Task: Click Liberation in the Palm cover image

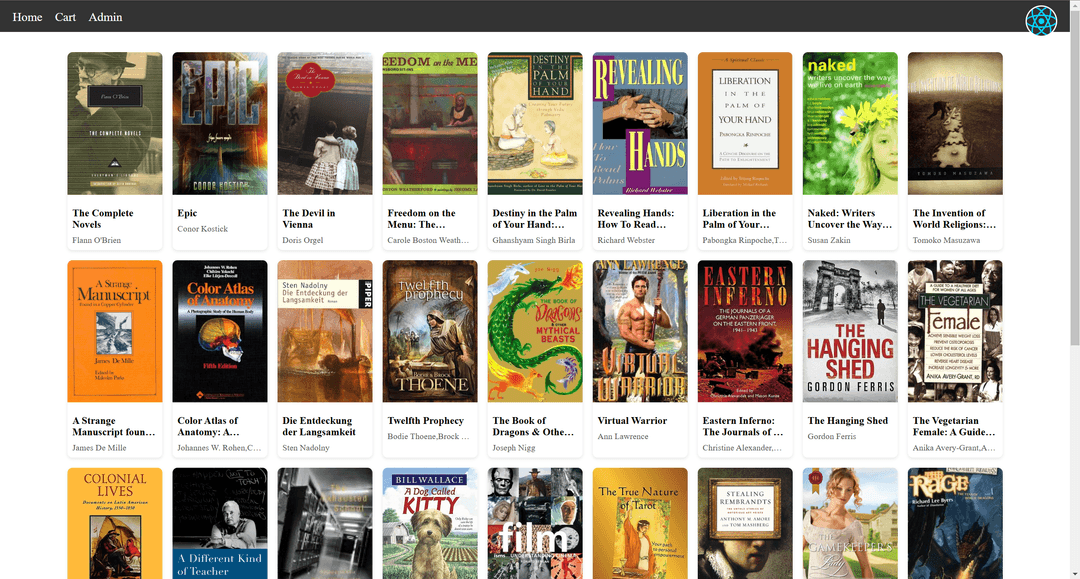Action: [745, 123]
